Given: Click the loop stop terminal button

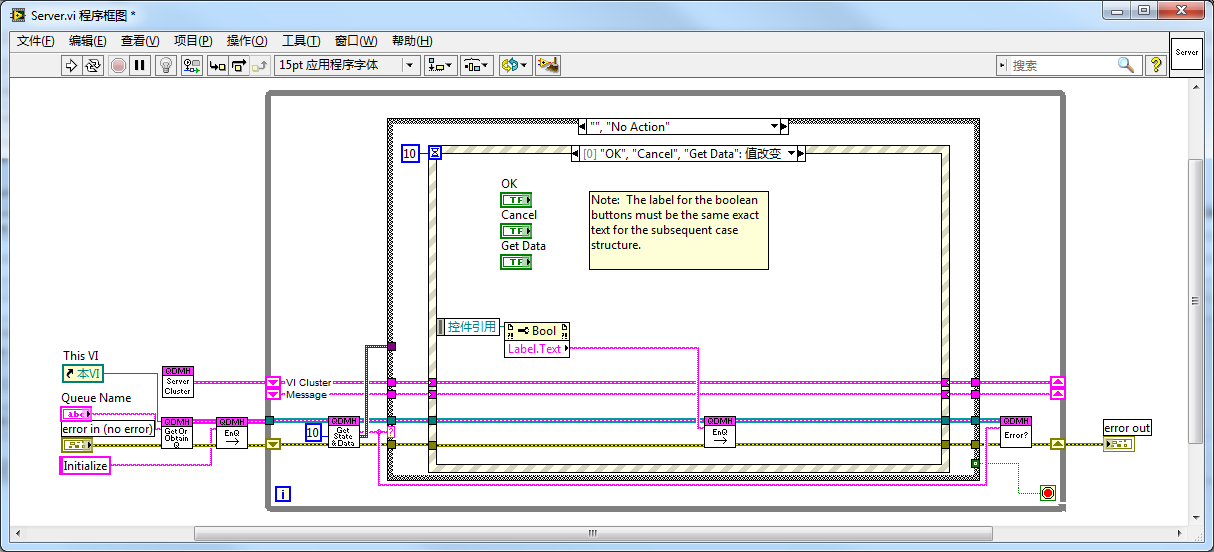Looking at the screenshot, I should tap(1047, 493).
